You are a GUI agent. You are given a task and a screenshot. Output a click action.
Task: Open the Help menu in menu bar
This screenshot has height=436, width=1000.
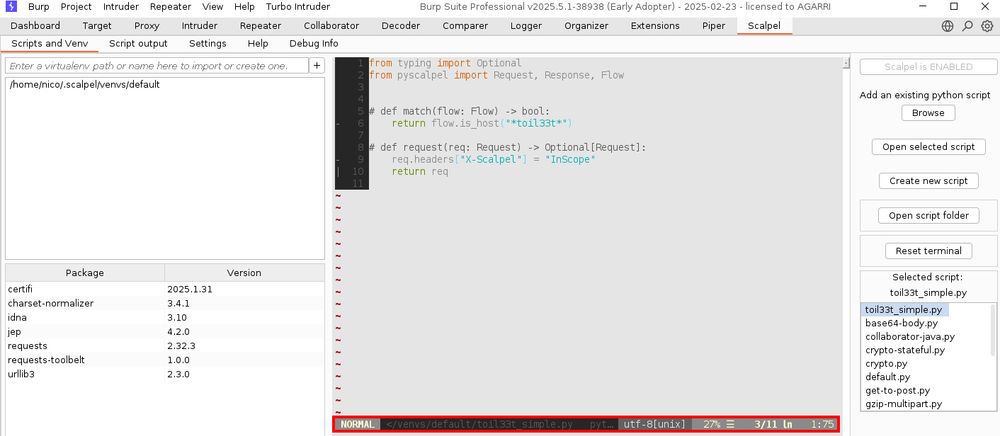point(244,7)
